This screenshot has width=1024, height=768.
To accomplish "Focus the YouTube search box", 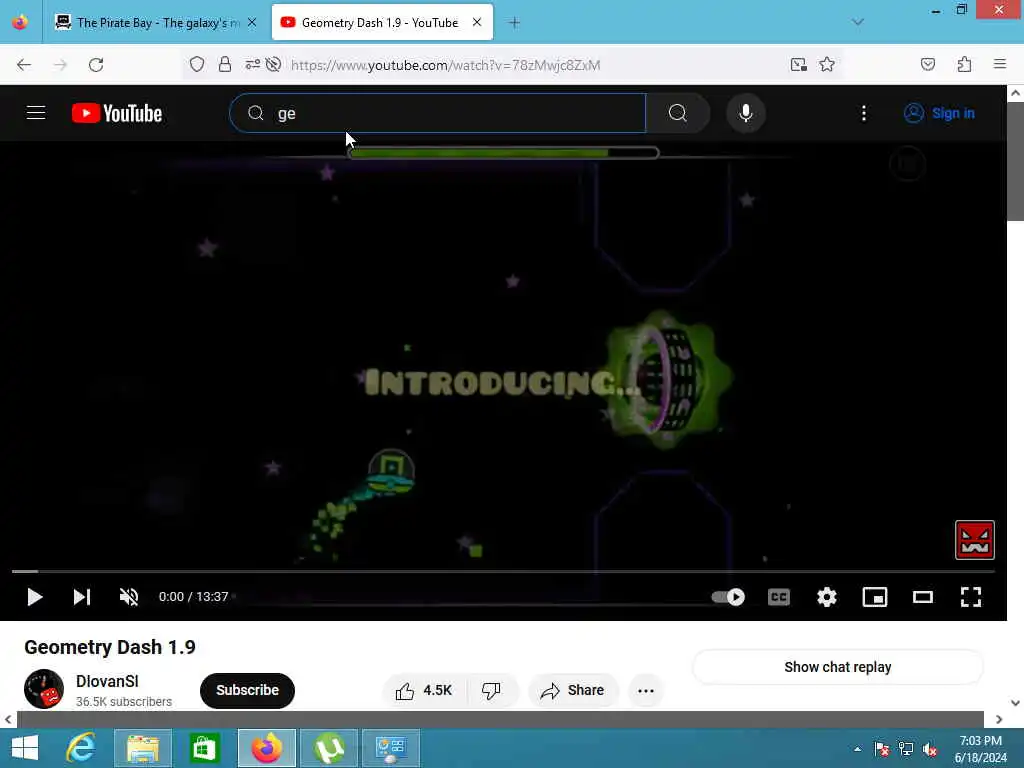I will 438,113.
